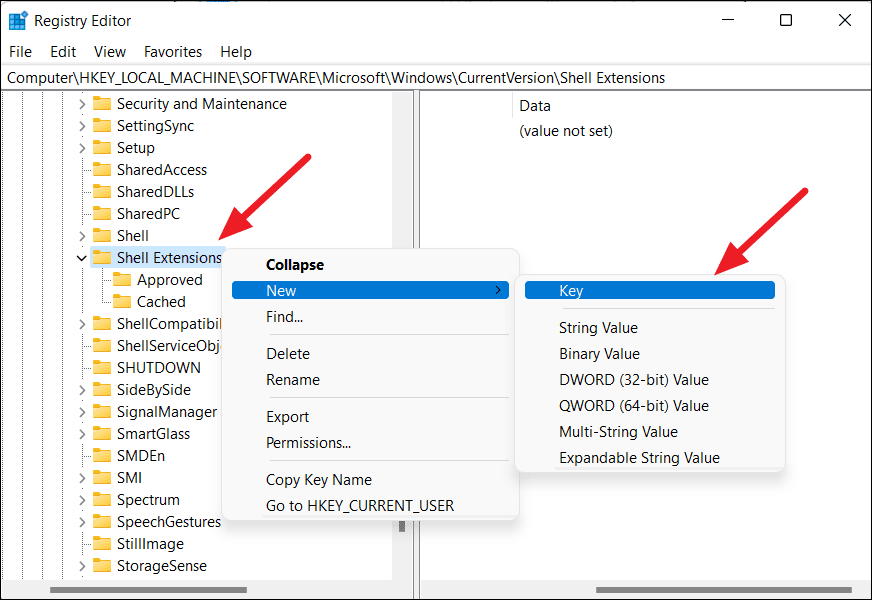Expand the SignalManager key

[x=82, y=411]
